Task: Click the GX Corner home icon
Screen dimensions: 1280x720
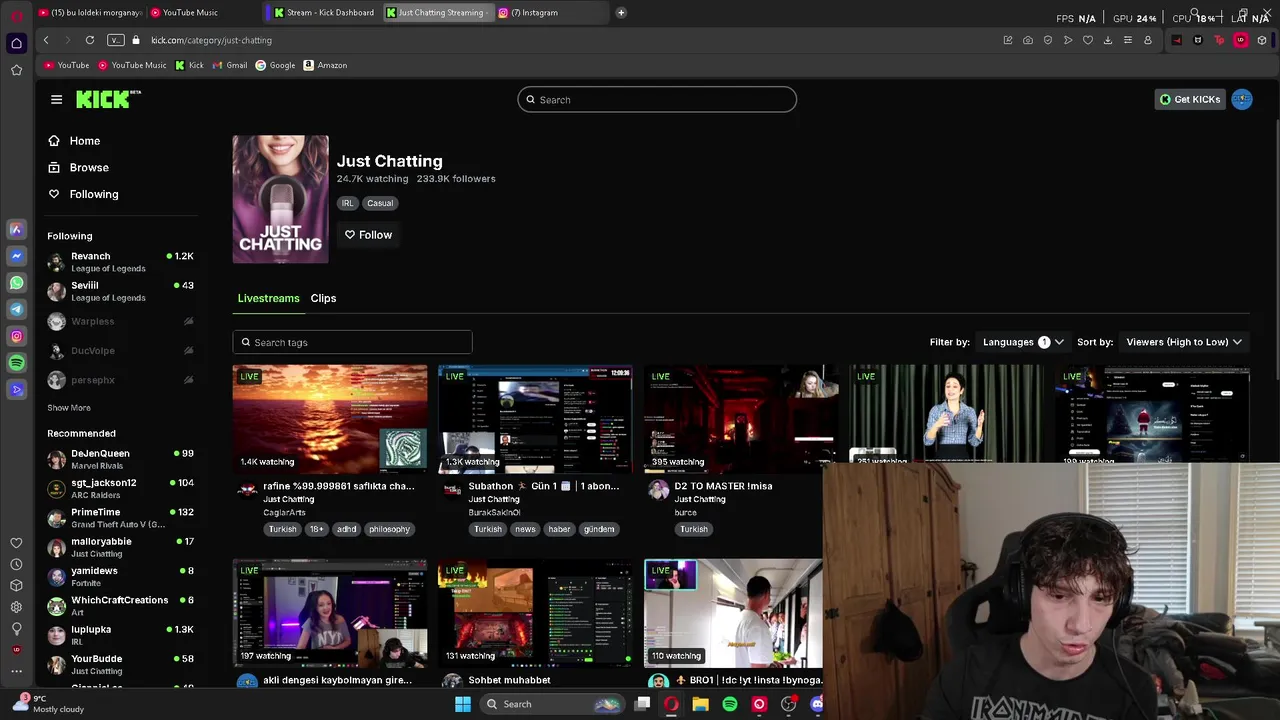Action: (x=16, y=43)
